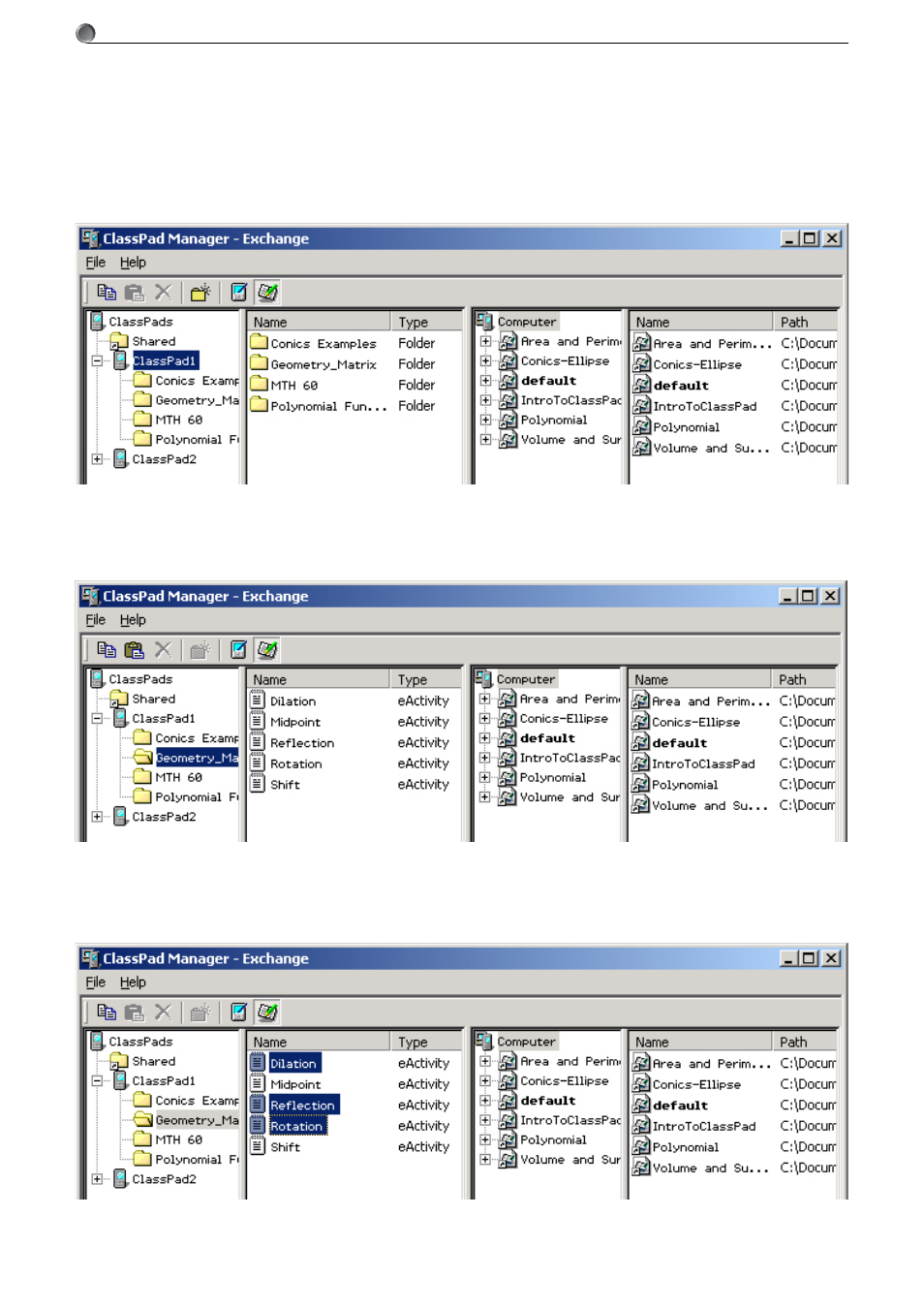Expand IntroToClassPad in the top window Computer tree
The height and width of the screenshot is (1309, 924).
click(485, 400)
